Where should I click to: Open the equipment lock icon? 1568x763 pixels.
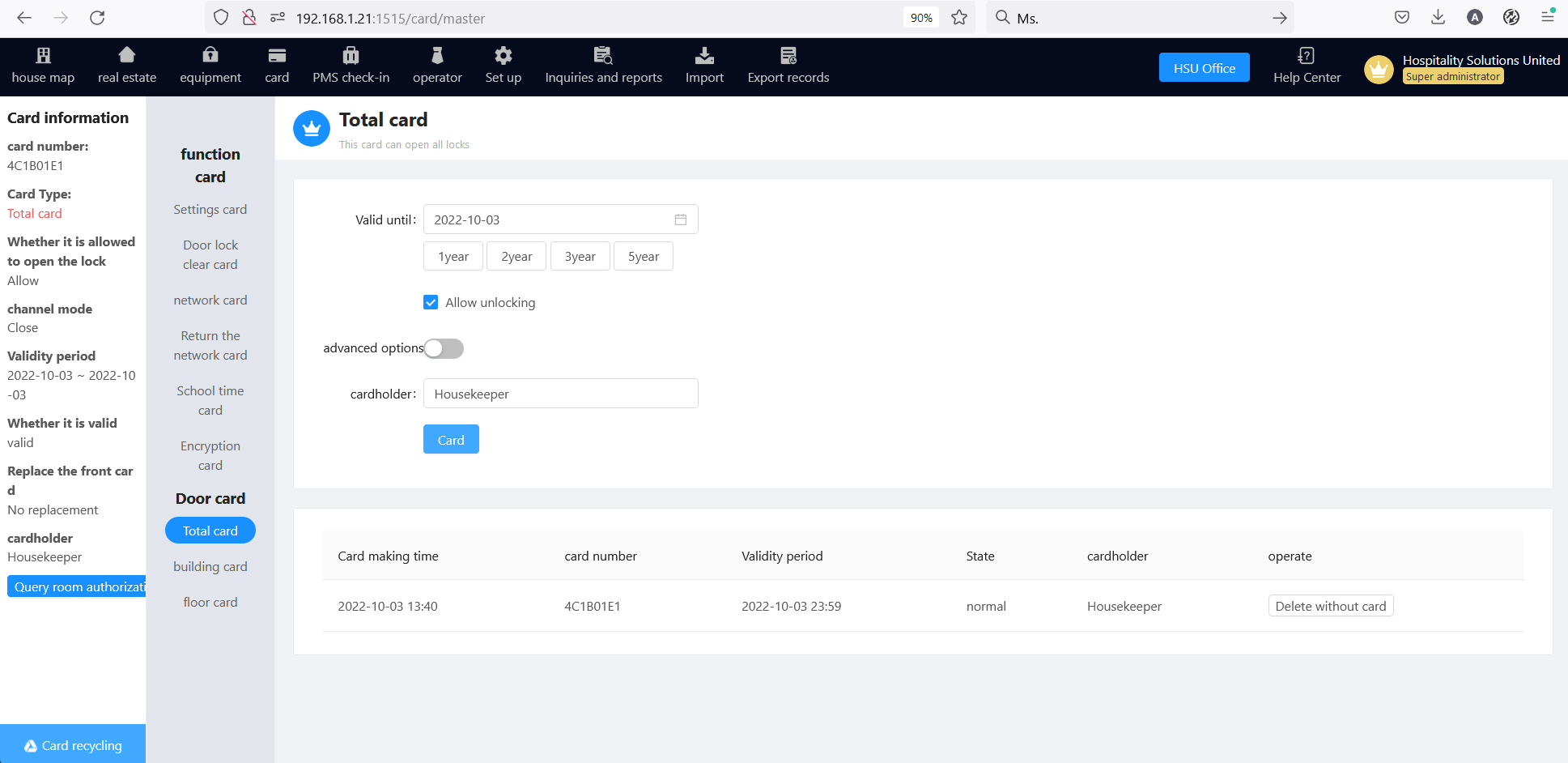click(x=210, y=55)
